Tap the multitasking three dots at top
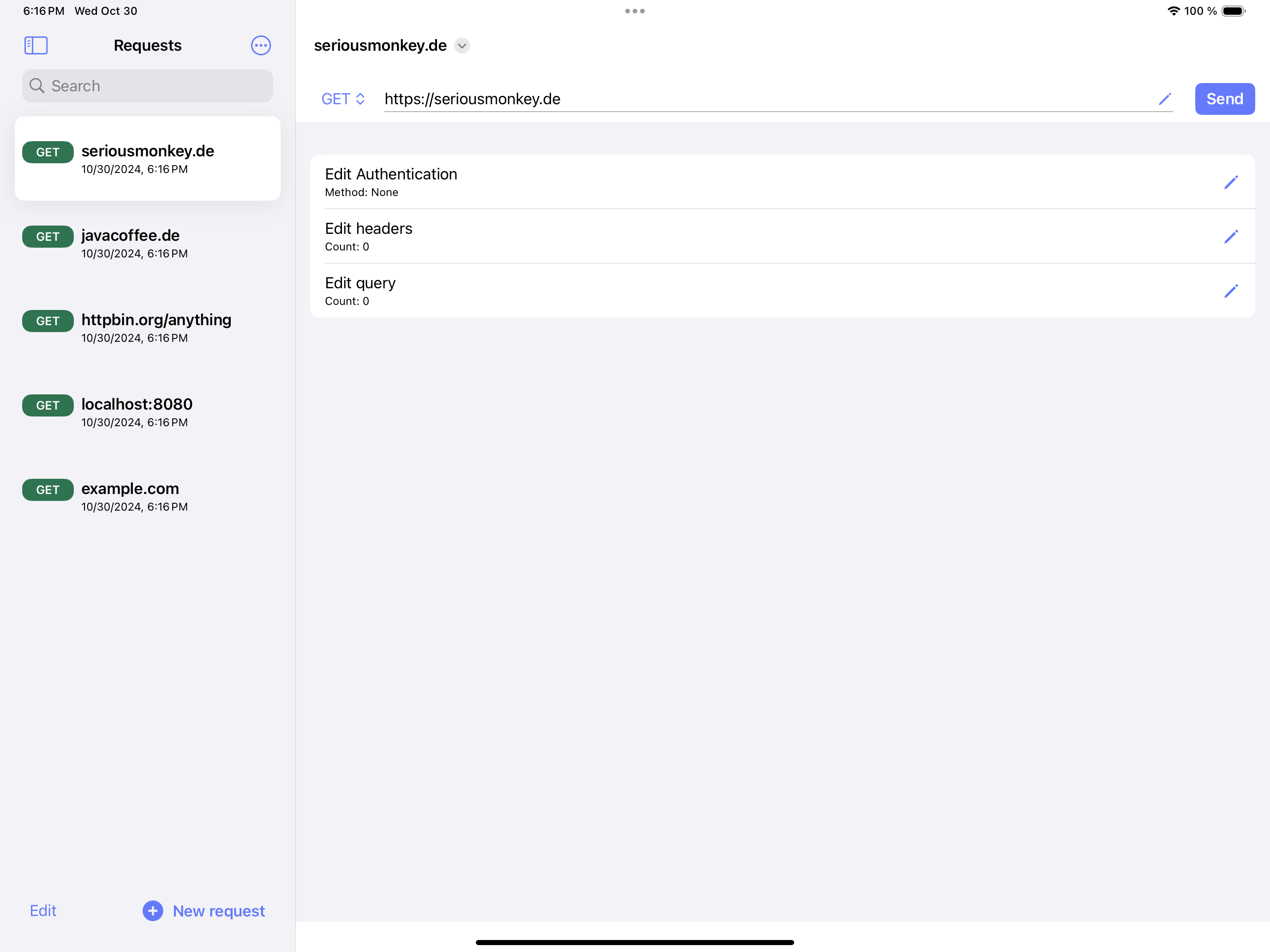Image resolution: width=1270 pixels, height=952 pixels. (635, 11)
